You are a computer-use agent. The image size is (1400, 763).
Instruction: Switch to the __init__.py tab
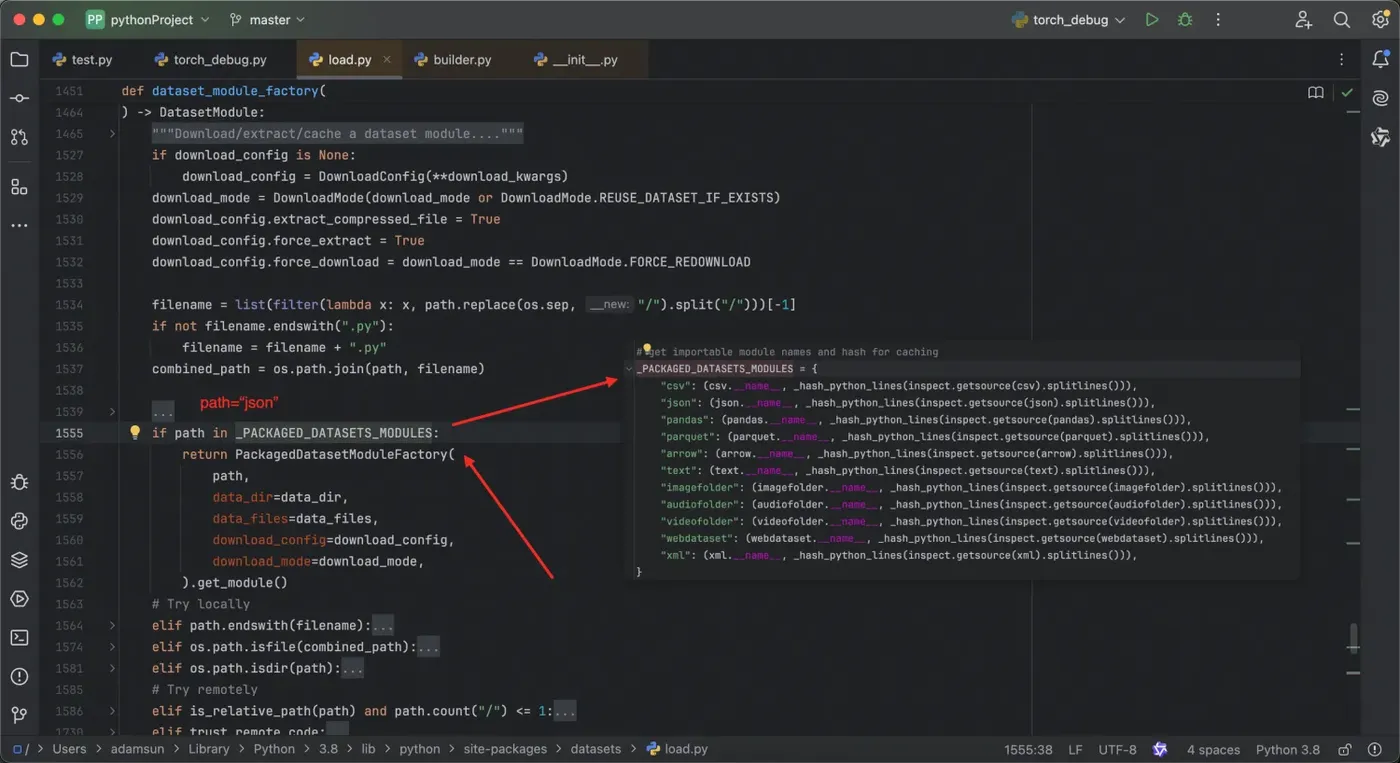click(x=576, y=60)
